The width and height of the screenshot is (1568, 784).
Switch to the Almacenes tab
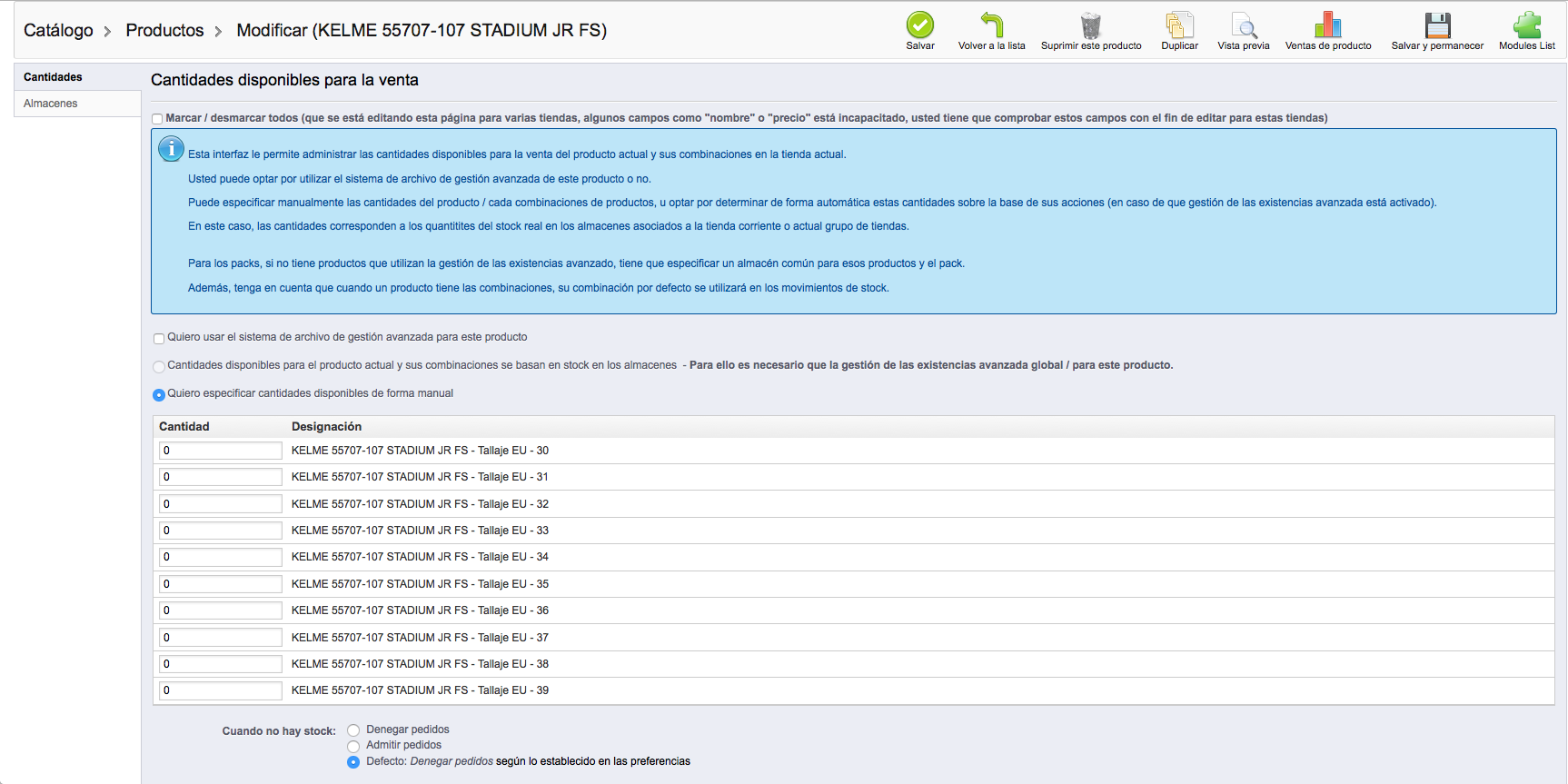pos(77,104)
